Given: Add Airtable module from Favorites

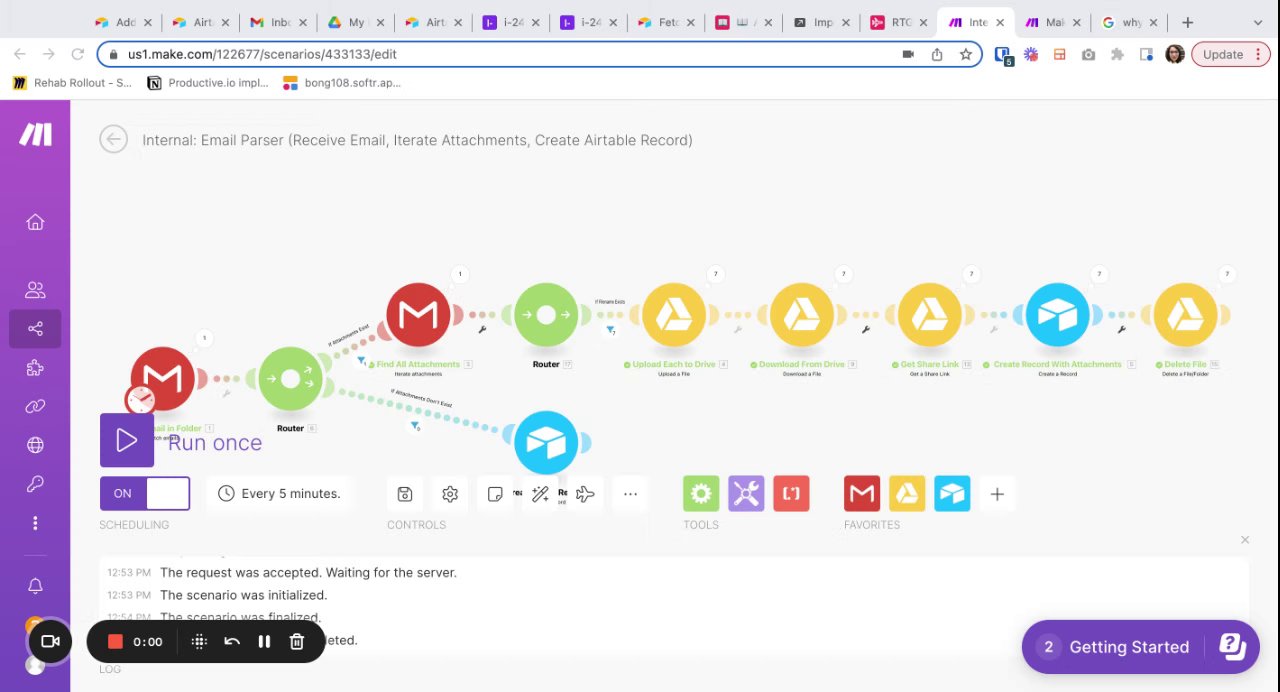Looking at the screenshot, I should click(952, 494).
